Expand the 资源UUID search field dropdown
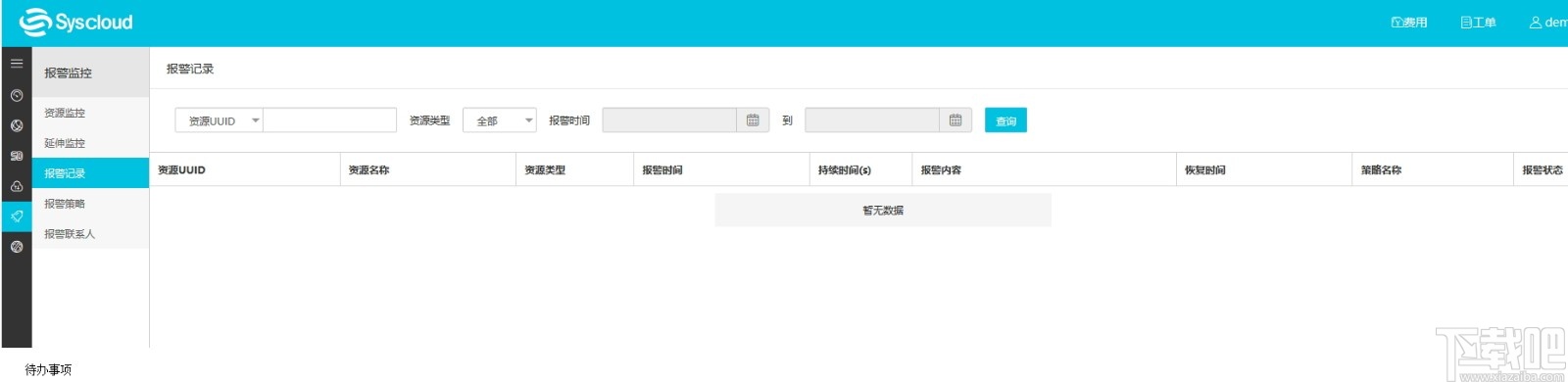1568x382 pixels. click(x=220, y=120)
